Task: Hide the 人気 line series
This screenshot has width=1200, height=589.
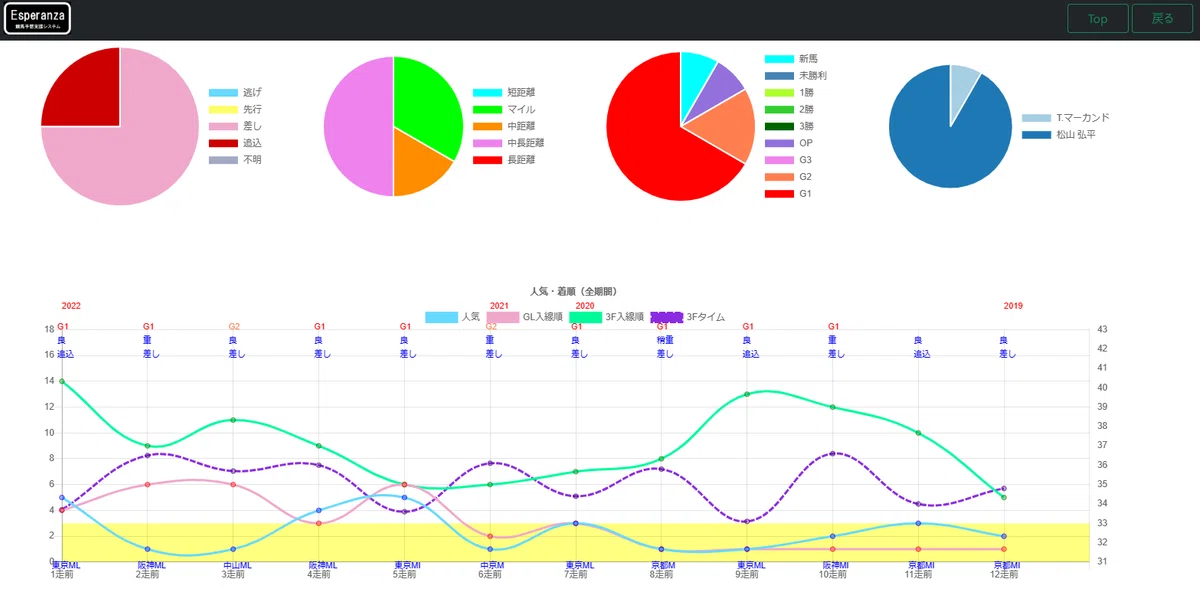Action: pos(453,317)
